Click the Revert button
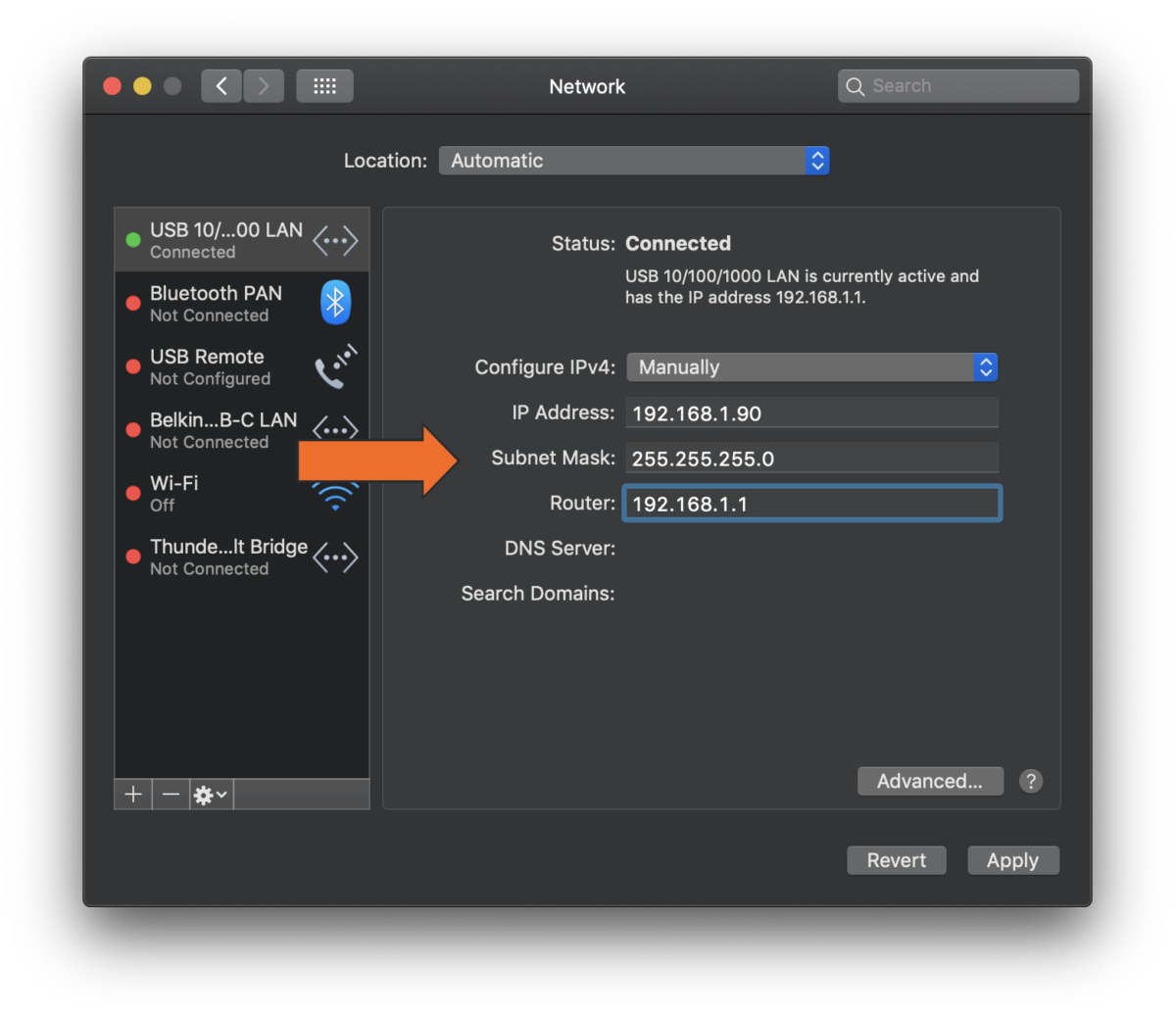Image resolution: width=1176 pixels, height=1018 pixels. tap(896, 860)
